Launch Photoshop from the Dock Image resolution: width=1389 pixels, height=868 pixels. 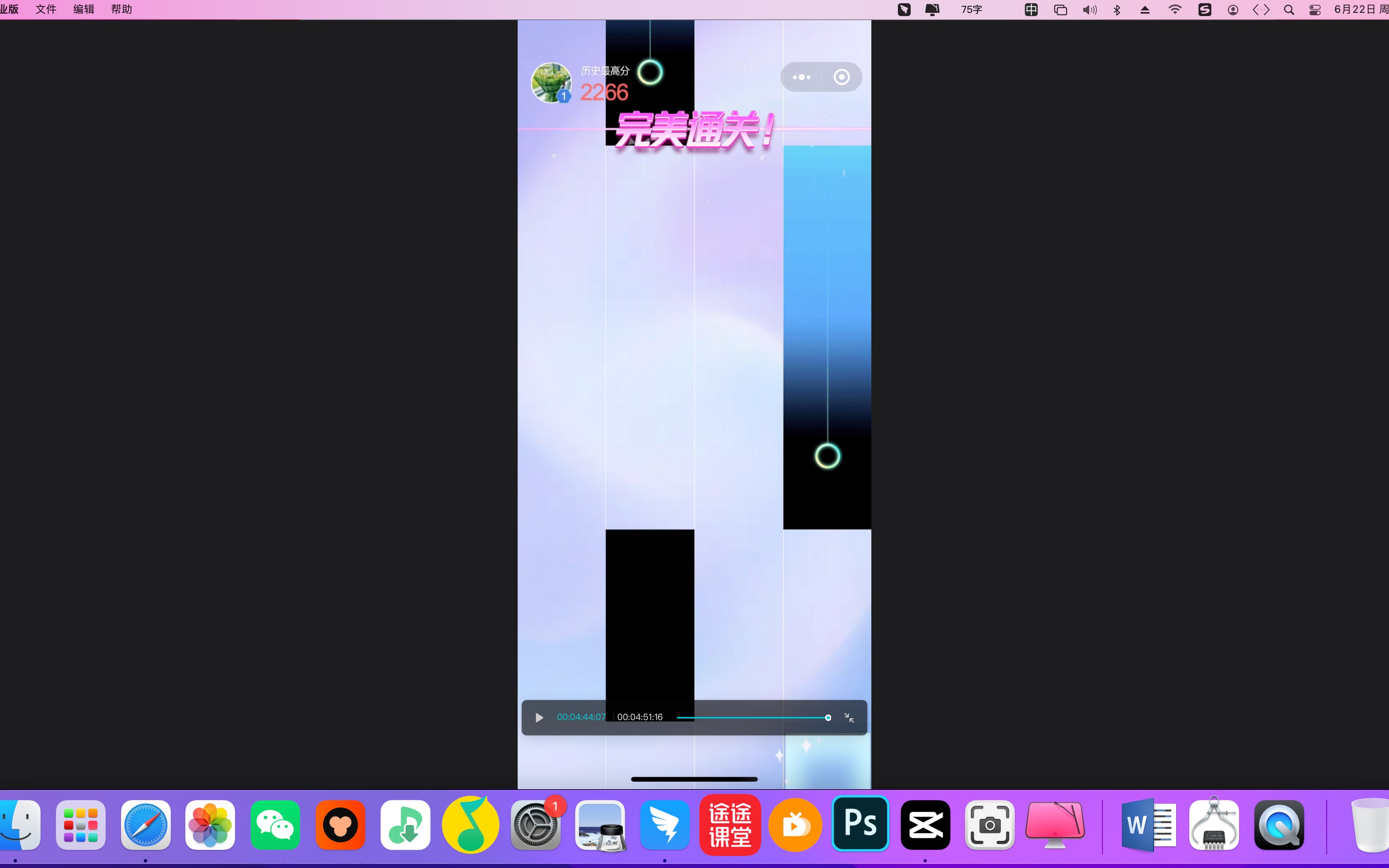pos(860,823)
